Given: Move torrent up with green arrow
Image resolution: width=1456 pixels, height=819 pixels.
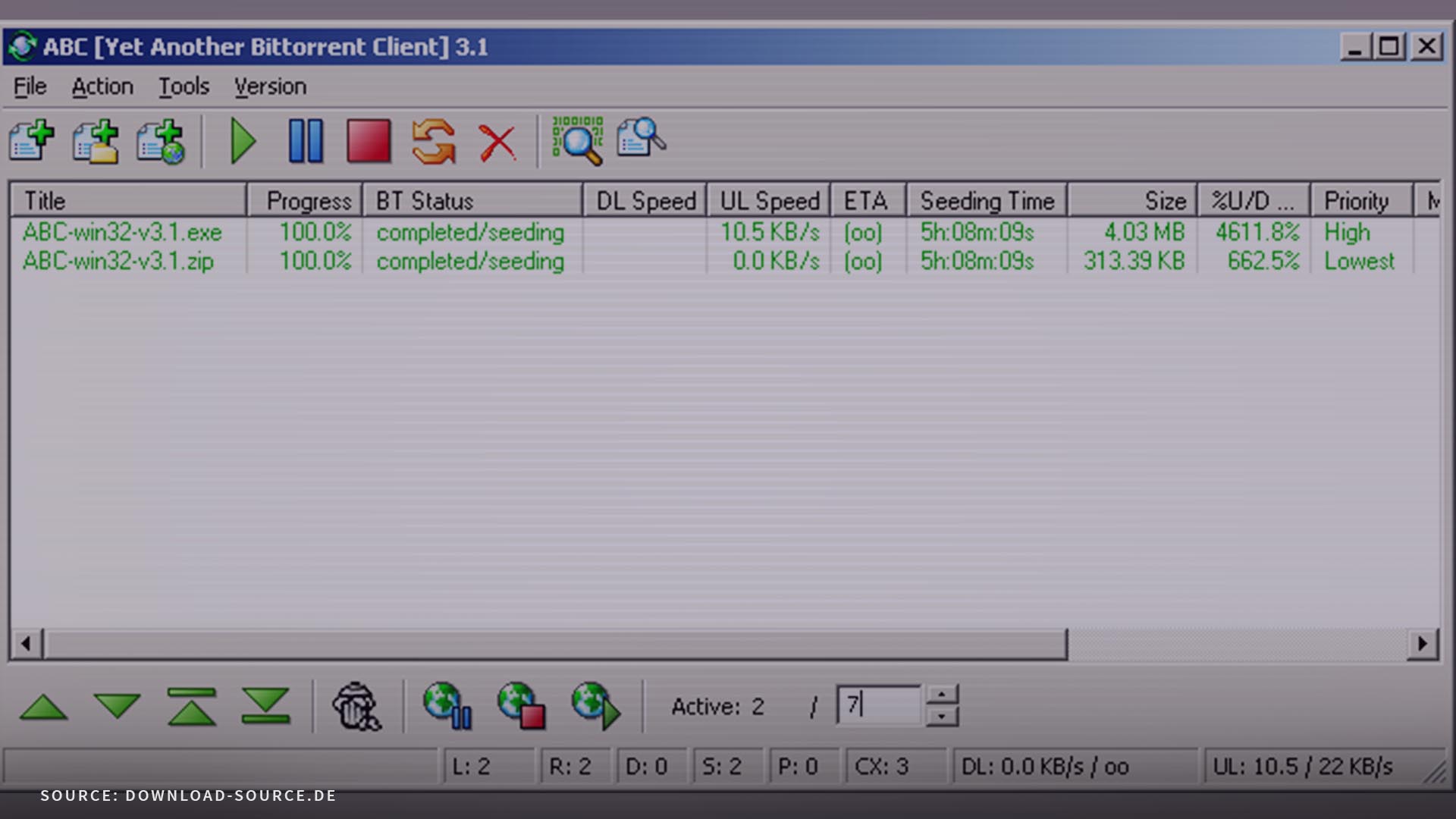Looking at the screenshot, I should click(x=43, y=707).
